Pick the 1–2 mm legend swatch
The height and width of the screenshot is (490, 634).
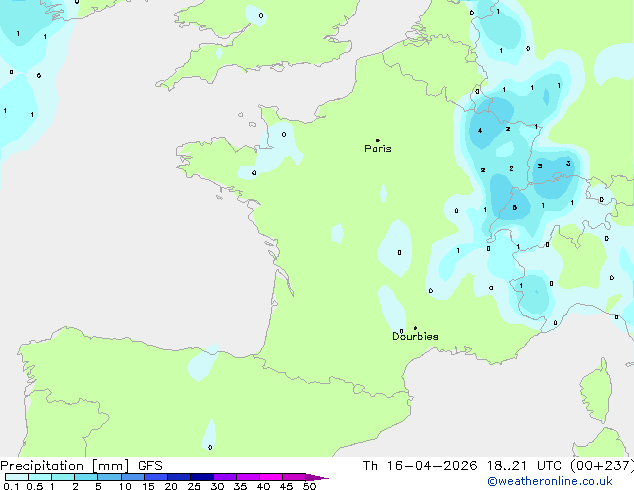pos(63,477)
